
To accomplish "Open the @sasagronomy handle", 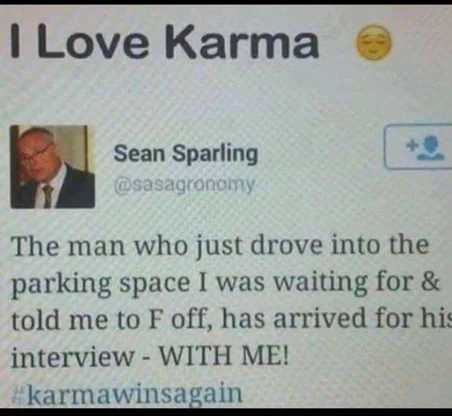I will [185, 185].
